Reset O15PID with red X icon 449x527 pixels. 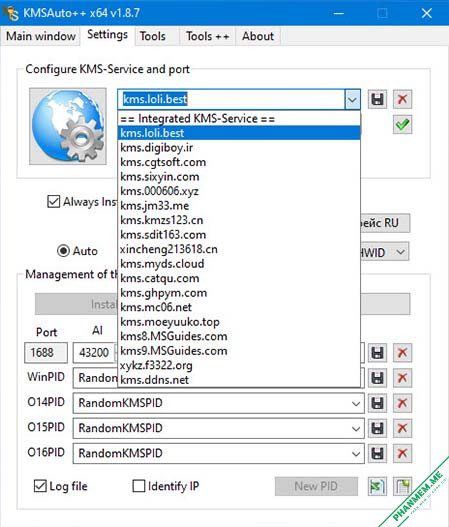[x=402, y=428]
